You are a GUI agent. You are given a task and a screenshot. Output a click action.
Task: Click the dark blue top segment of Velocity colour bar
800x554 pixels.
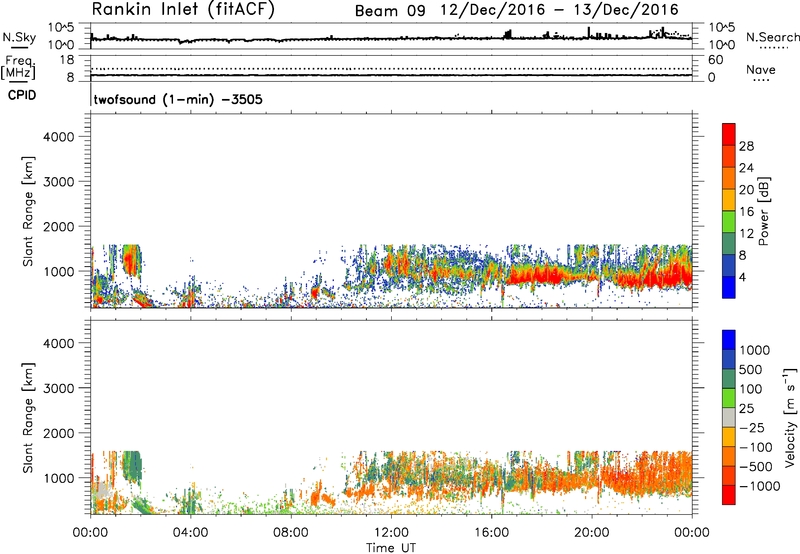[x=729, y=340]
